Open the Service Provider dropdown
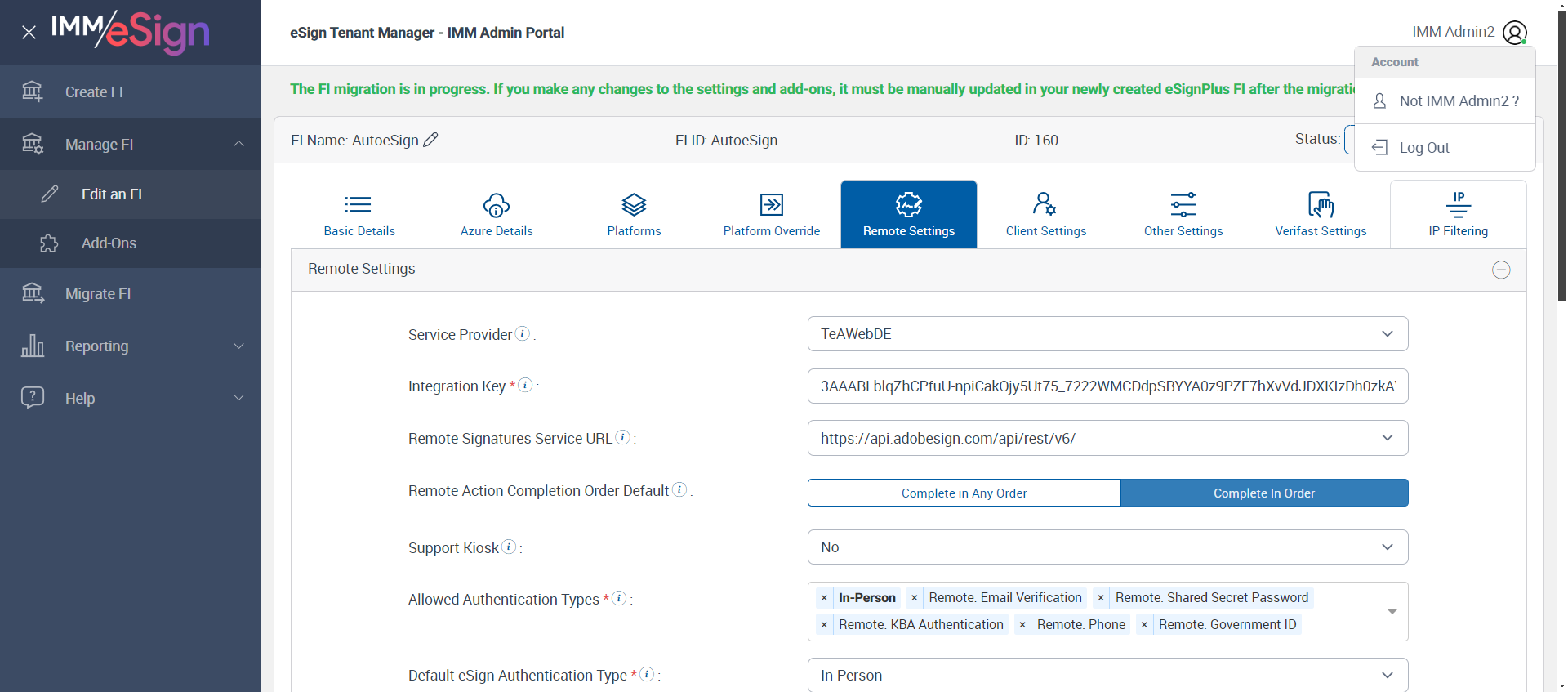1568x692 pixels. 1107,334
